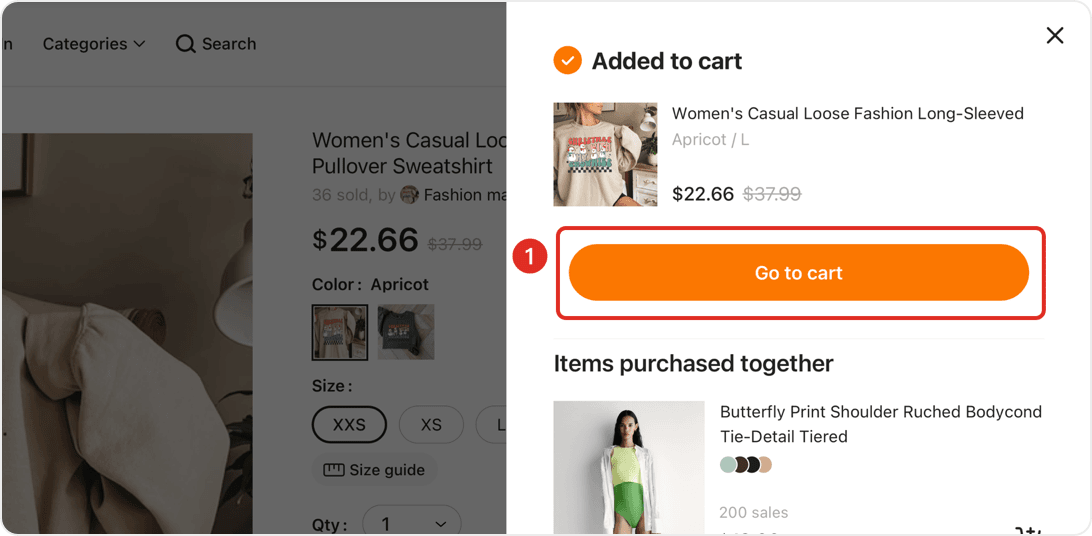The height and width of the screenshot is (536, 1092).
Task: Click the orange Added to cart checkmark icon
Action: click(567, 61)
